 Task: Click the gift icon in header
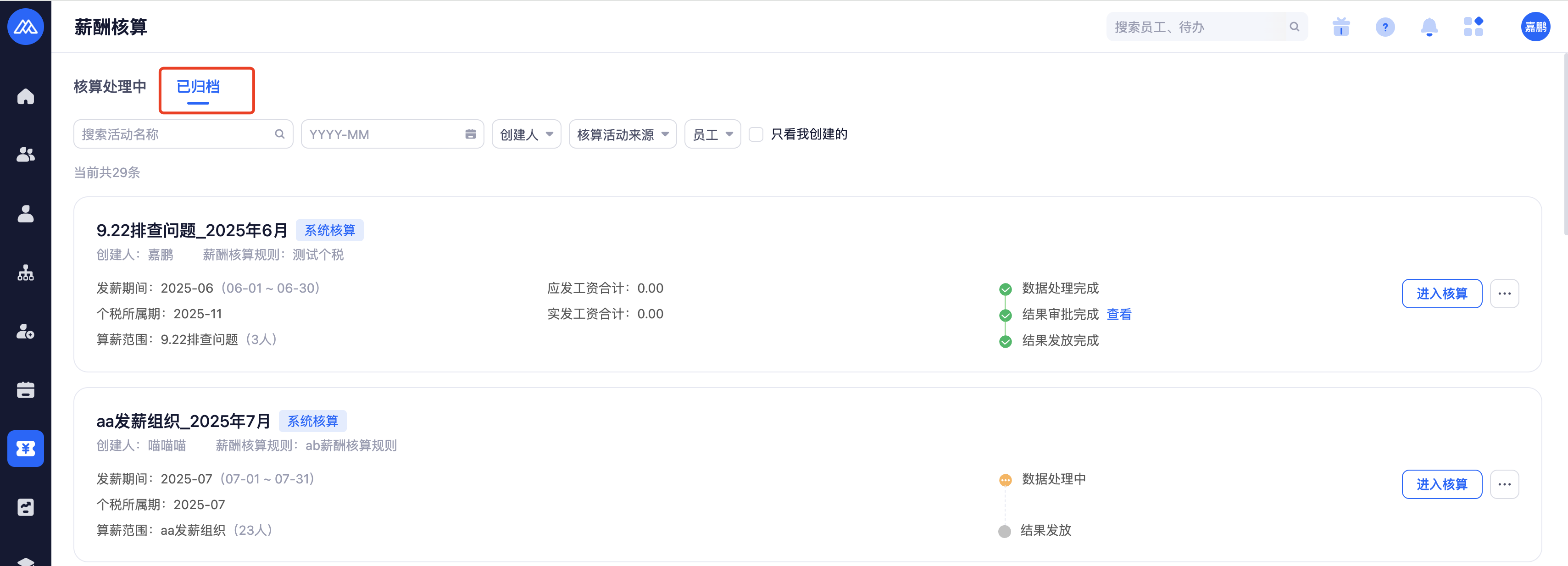(x=1341, y=27)
